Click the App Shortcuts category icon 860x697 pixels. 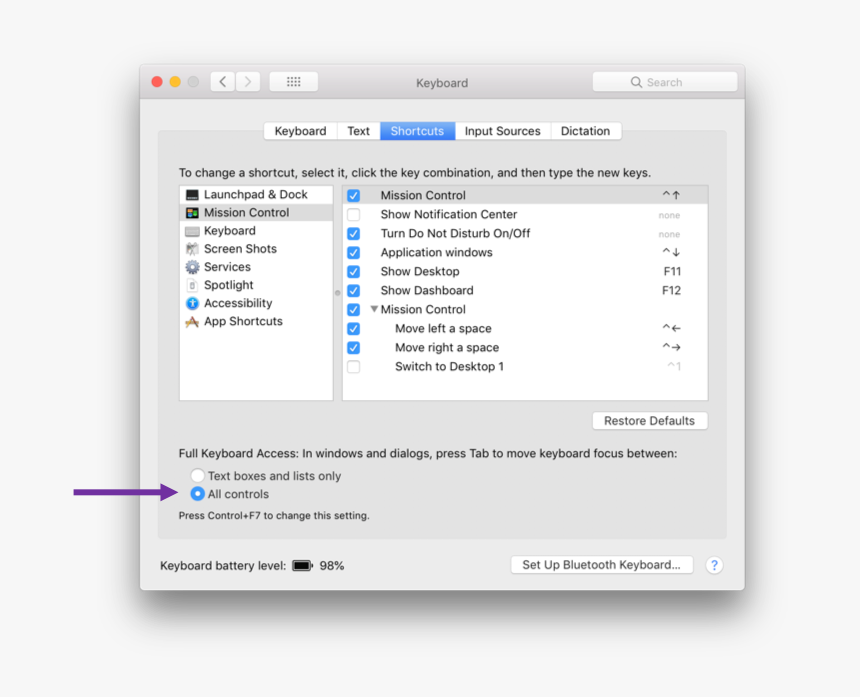pyautogui.click(x=192, y=321)
